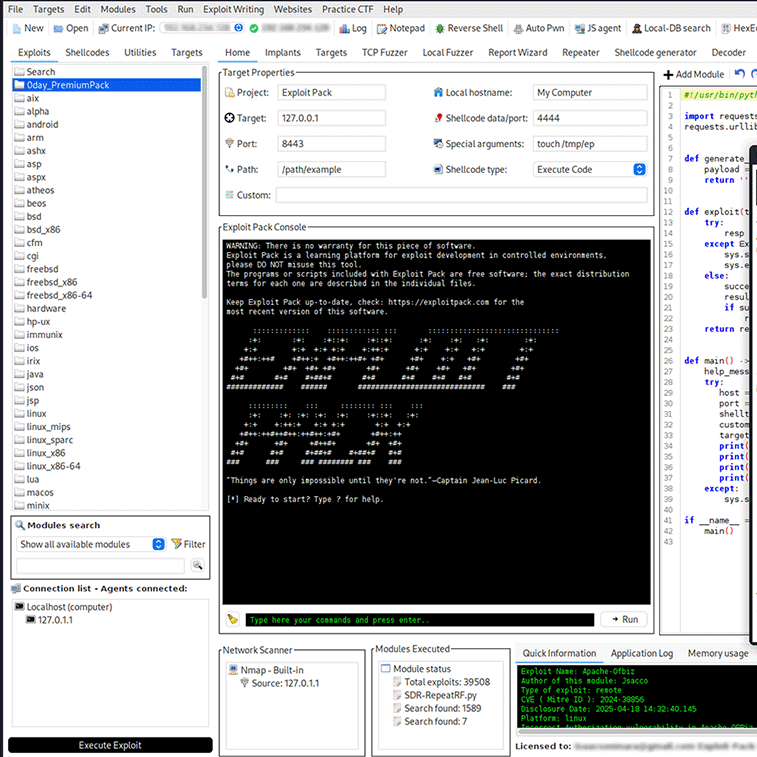Open the Shellcode type dropdown
Image resolution: width=757 pixels, height=757 pixels.
640,170
